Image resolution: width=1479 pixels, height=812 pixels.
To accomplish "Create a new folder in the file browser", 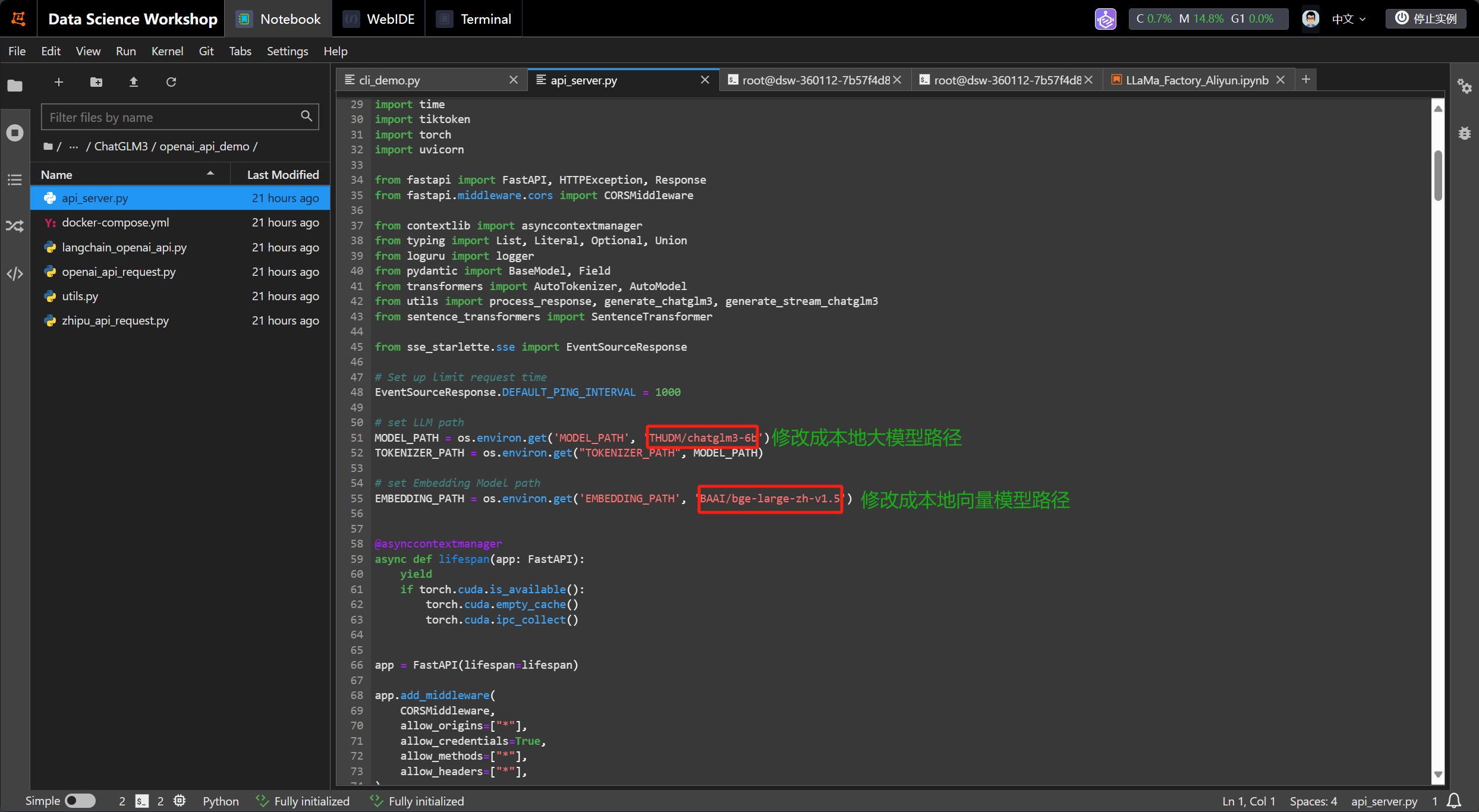I will click(96, 82).
